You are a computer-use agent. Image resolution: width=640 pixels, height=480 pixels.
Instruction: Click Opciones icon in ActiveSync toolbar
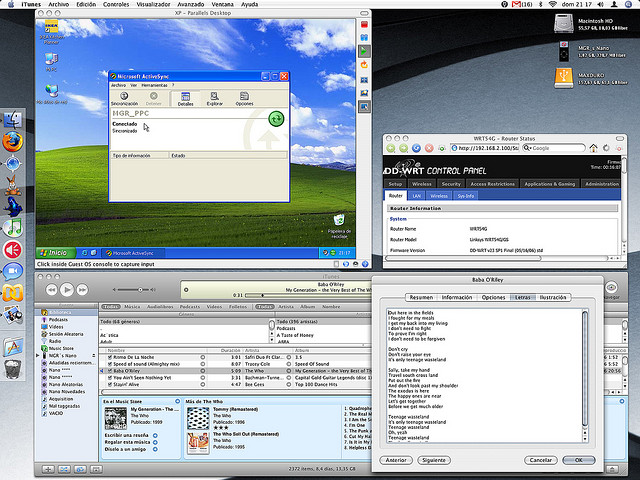(x=244, y=99)
